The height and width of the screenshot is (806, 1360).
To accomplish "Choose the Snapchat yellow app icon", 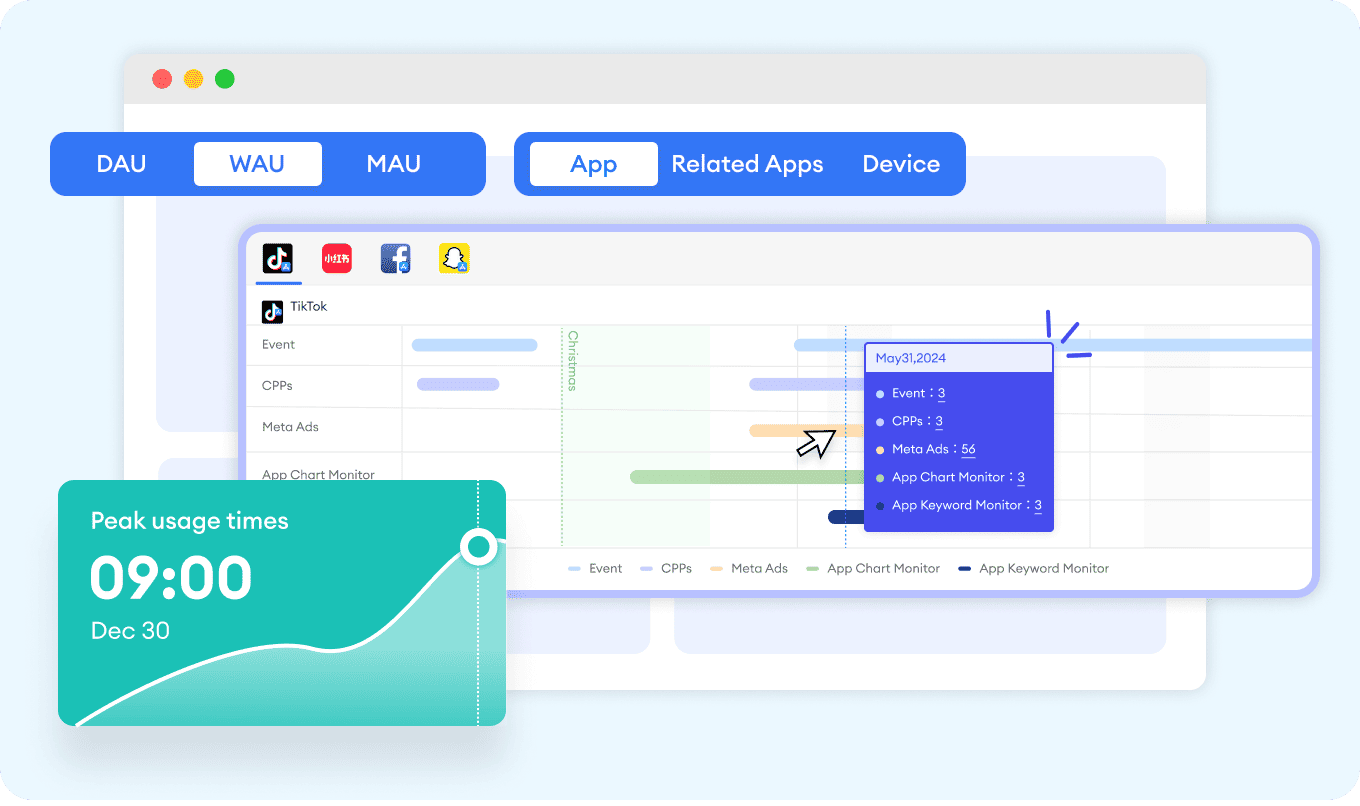I will coord(454,259).
